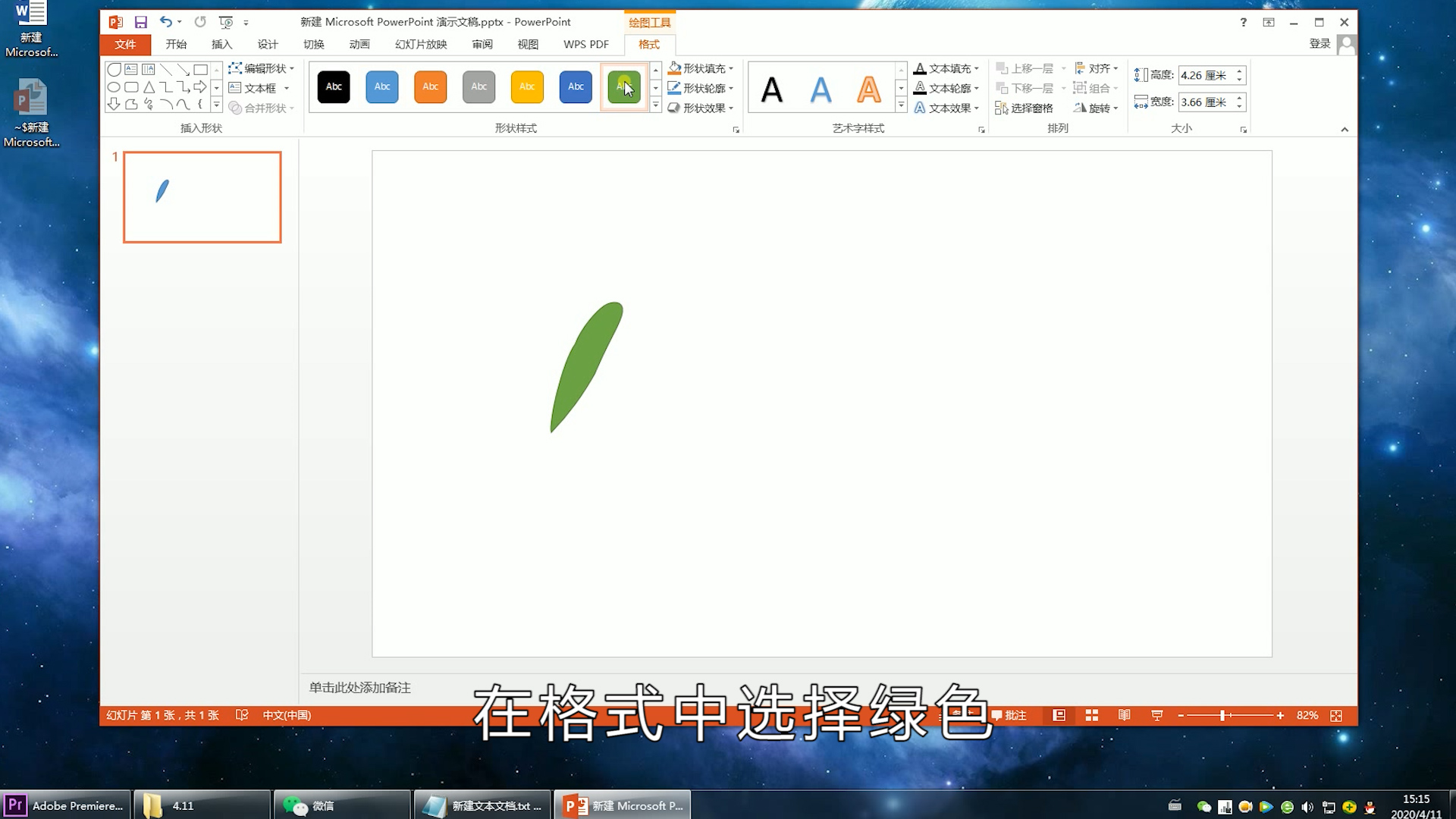Click the Save icon in quick access toolbar
This screenshot has width=1456, height=819.
point(140,22)
